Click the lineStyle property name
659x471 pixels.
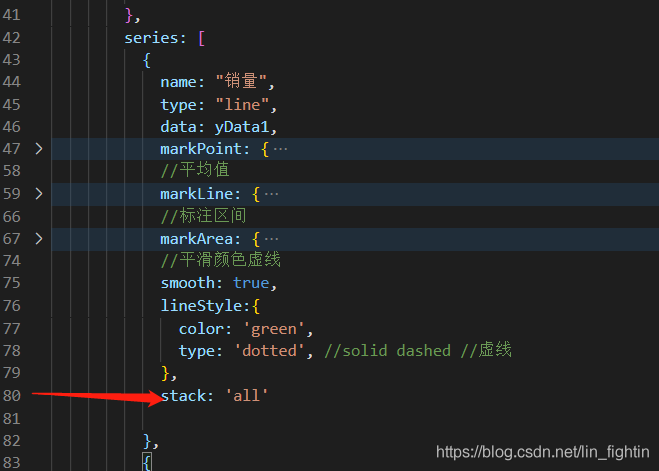tap(201, 305)
